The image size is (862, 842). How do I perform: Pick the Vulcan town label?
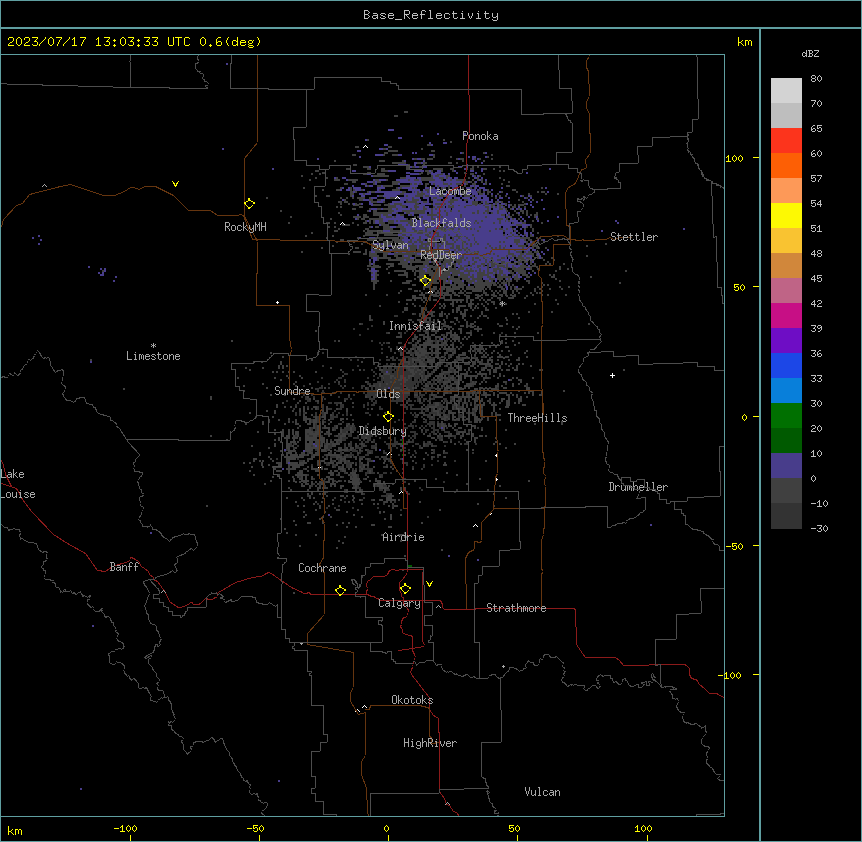click(x=543, y=792)
